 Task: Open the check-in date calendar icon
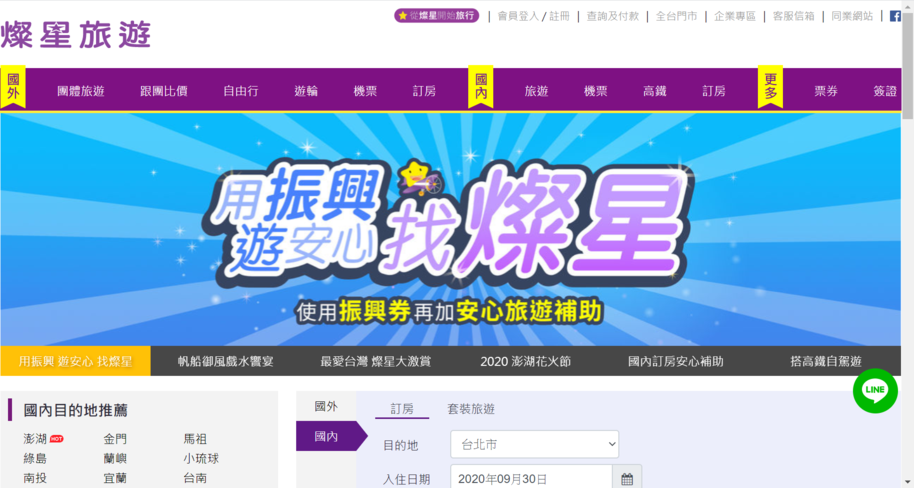pyautogui.click(x=627, y=479)
